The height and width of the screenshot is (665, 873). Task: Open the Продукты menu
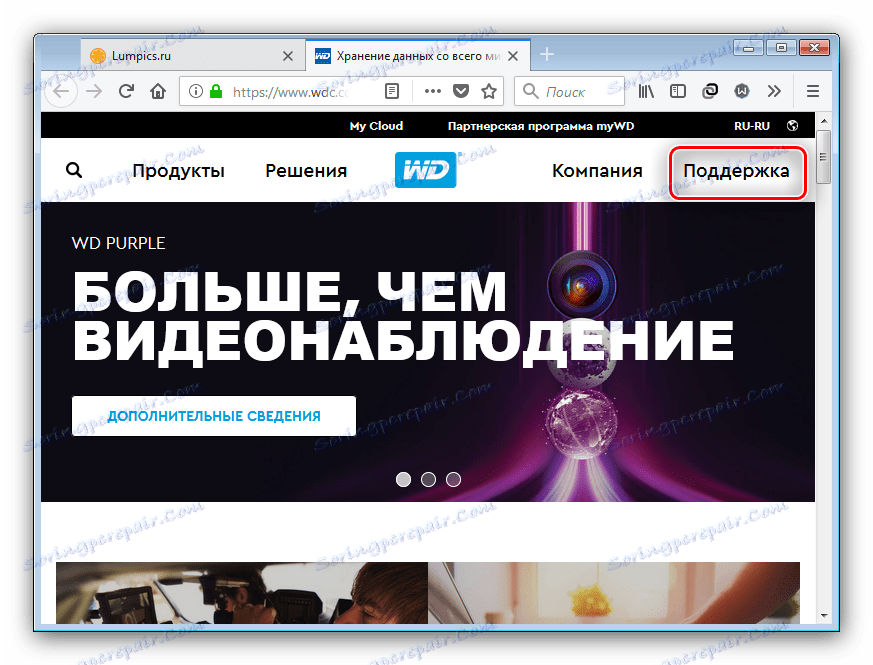pyautogui.click(x=178, y=170)
